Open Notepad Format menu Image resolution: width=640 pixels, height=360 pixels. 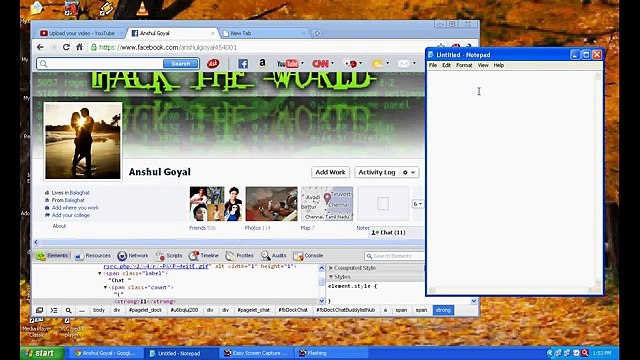point(464,65)
